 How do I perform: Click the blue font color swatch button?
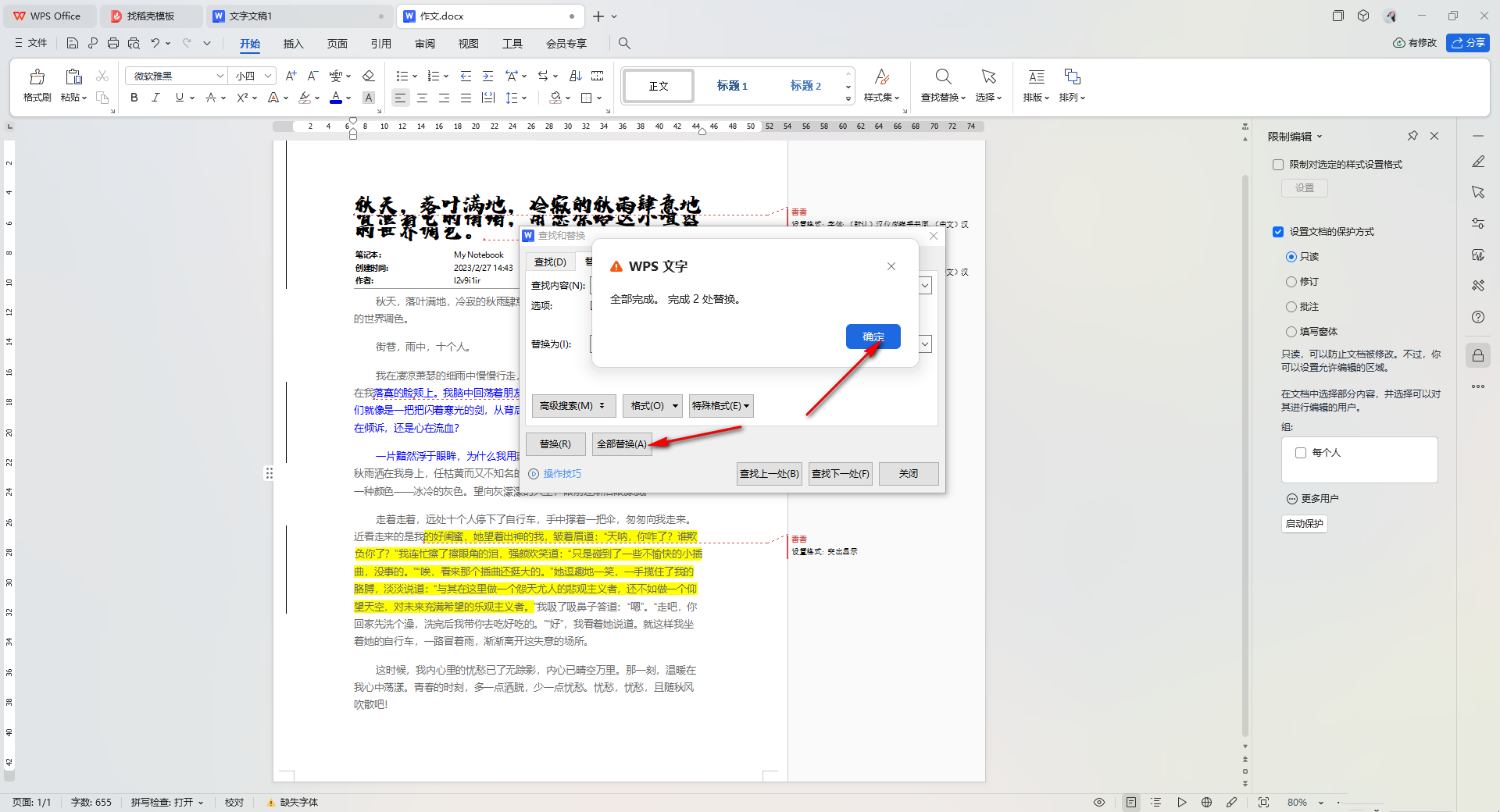pyautogui.click(x=336, y=98)
